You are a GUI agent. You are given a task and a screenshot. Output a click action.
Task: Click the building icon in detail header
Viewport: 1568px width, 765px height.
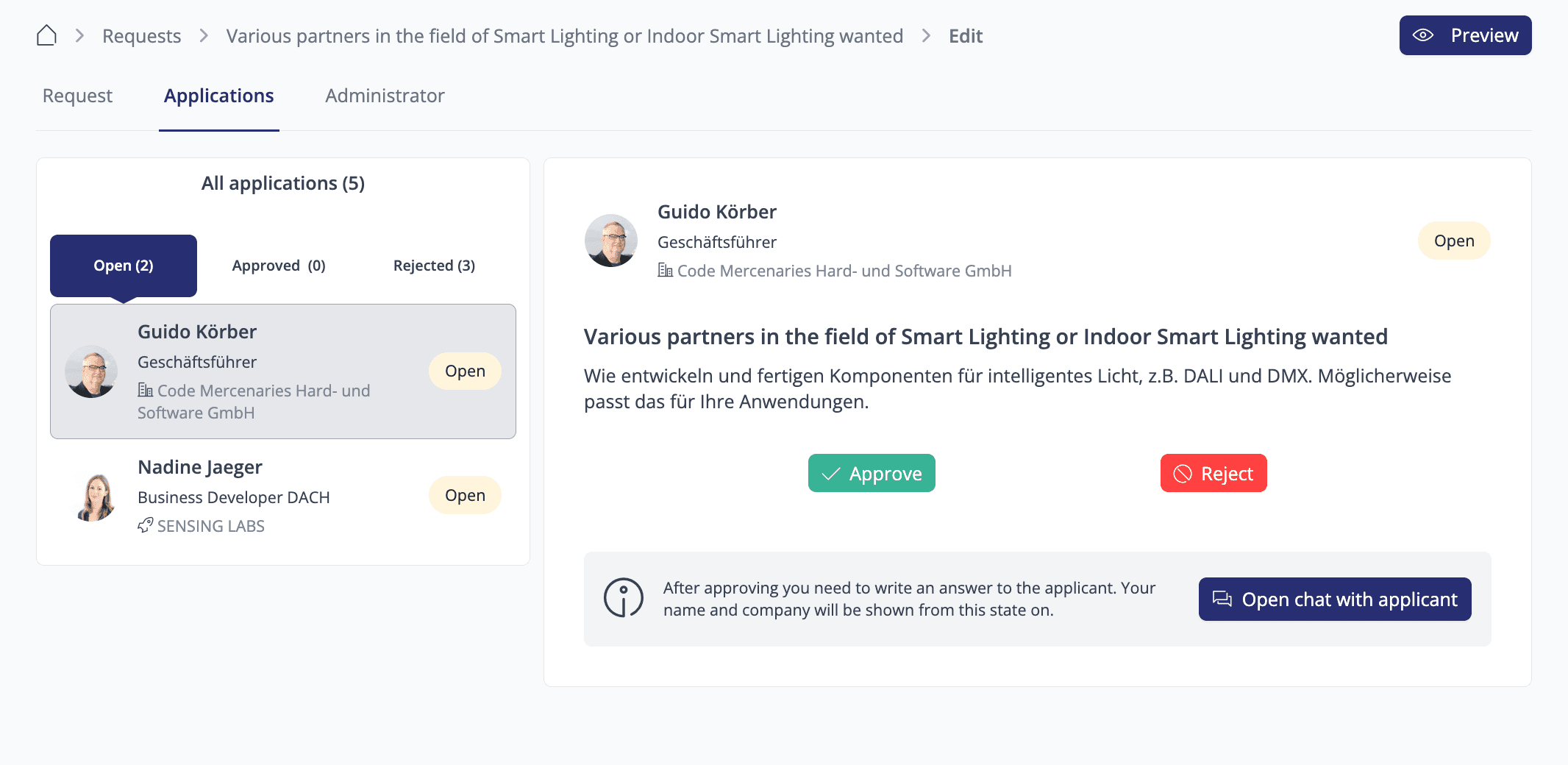point(665,271)
